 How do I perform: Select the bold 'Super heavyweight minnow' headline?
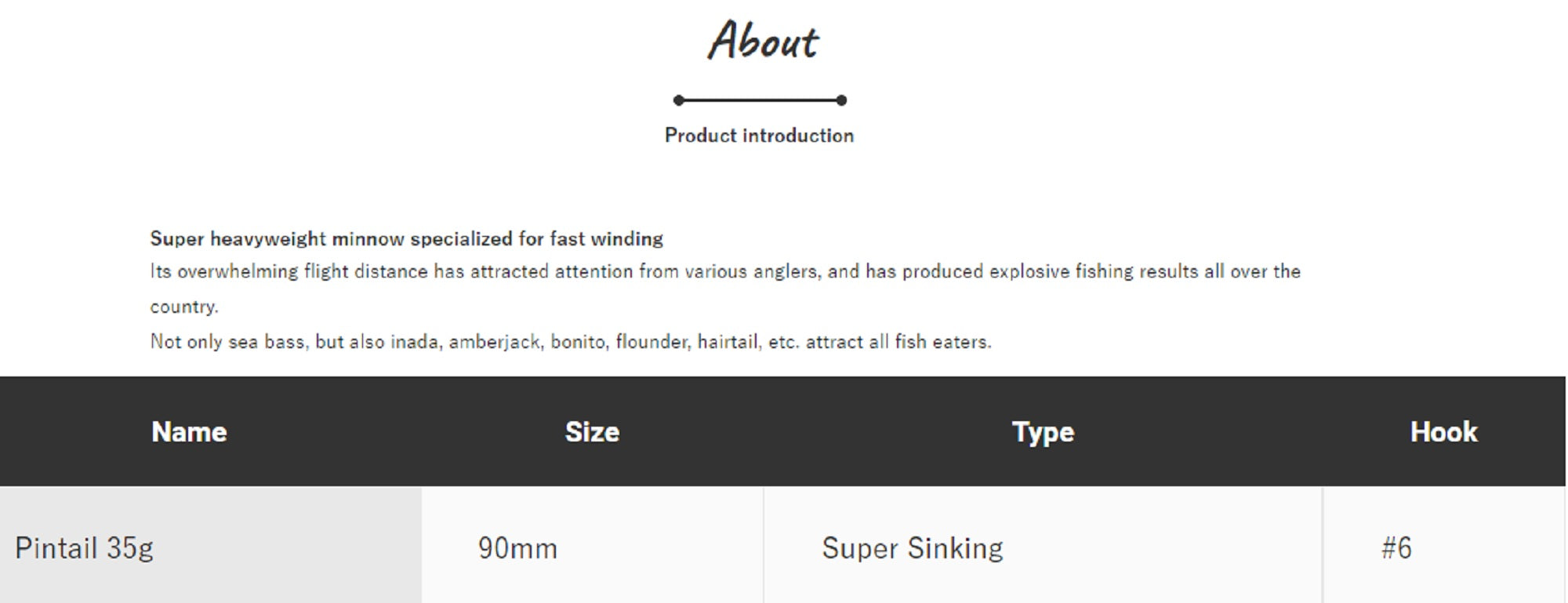406,238
